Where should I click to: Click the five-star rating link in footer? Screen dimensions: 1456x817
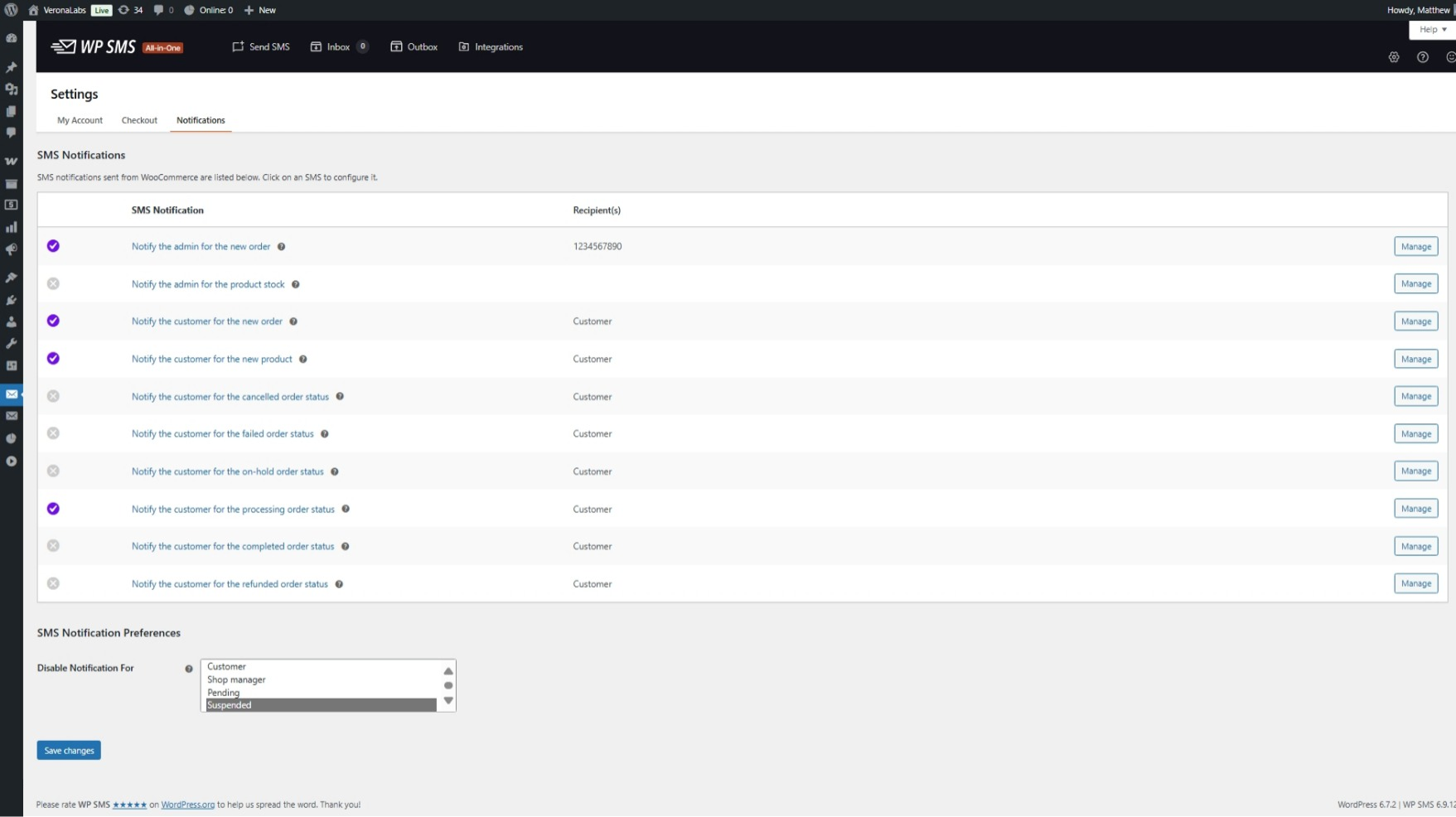coord(129,805)
